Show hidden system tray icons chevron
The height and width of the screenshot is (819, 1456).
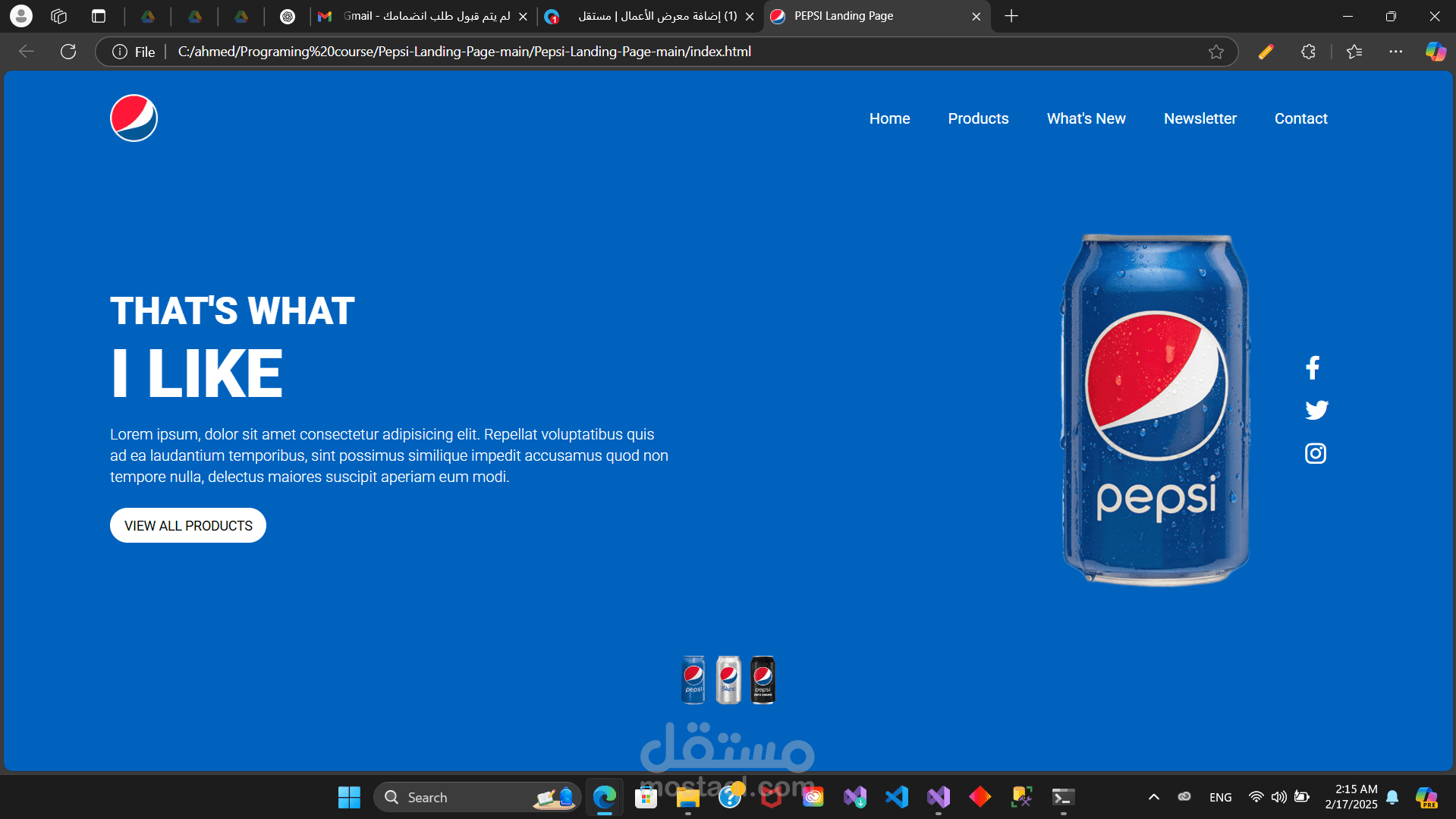1153,797
